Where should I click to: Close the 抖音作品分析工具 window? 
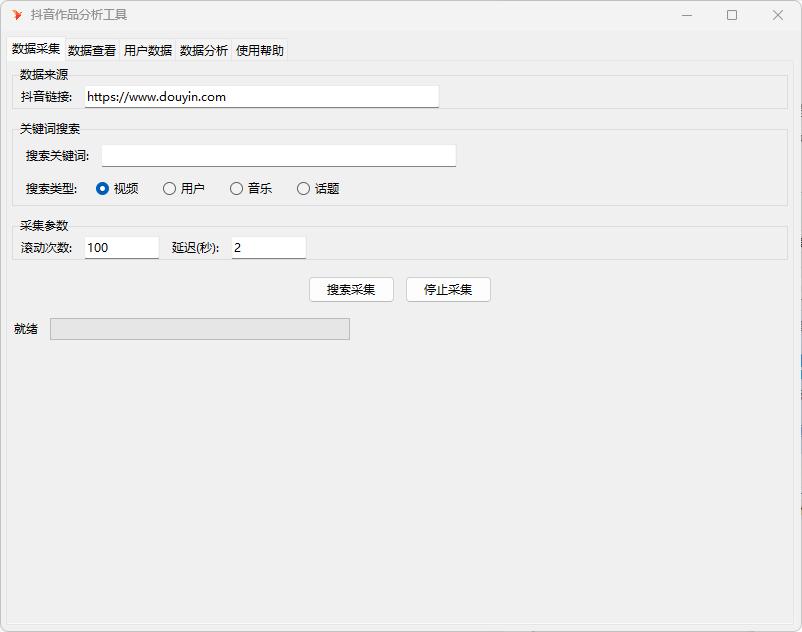coord(777,15)
